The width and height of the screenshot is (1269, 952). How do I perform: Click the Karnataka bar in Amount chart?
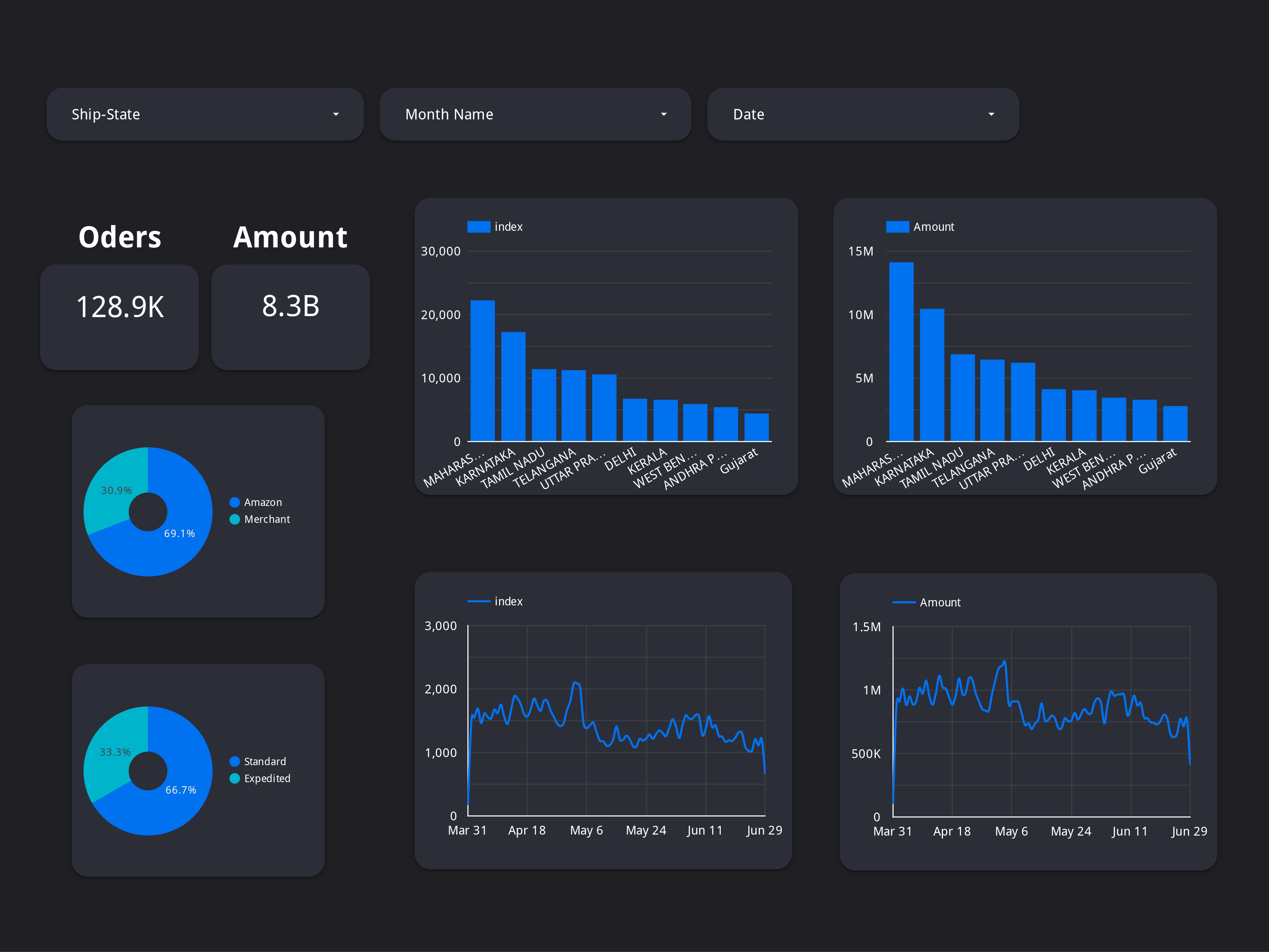click(932, 375)
